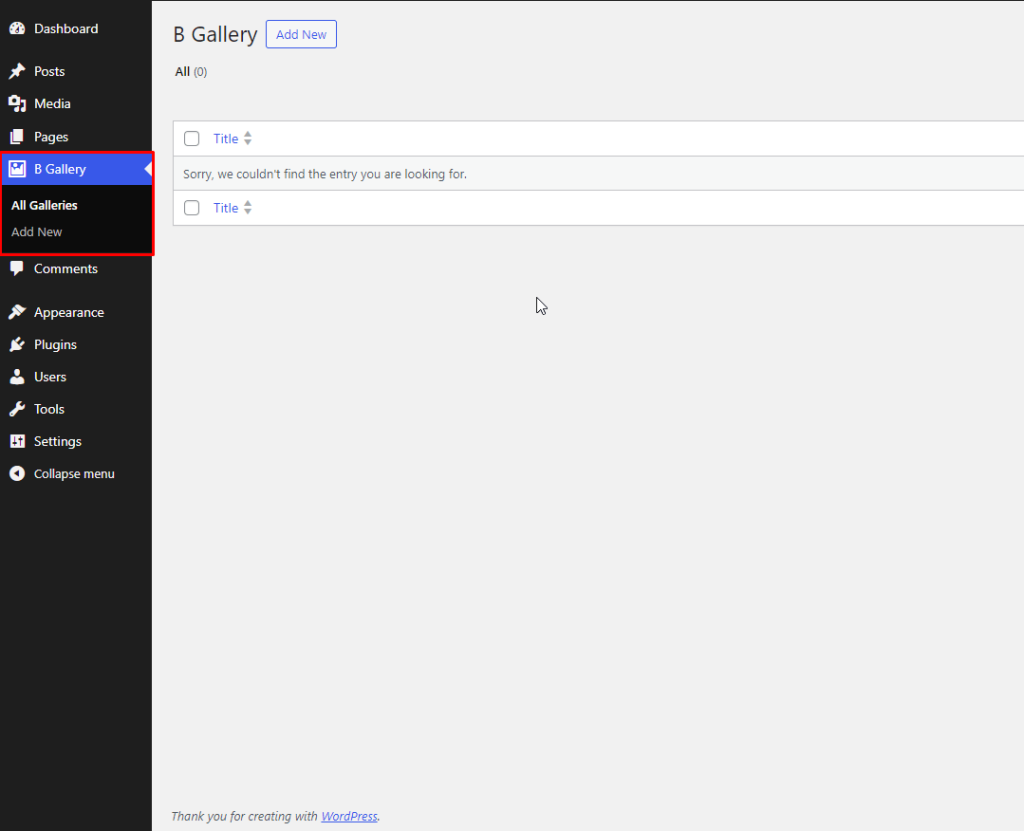Click the footer Title sort arrows
1024x831 pixels.
point(248,208)
